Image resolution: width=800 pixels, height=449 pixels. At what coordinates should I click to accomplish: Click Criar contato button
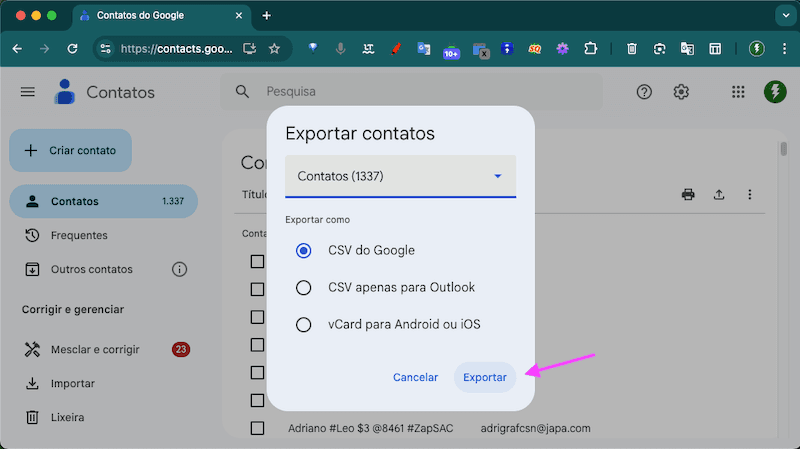point(70,151)
